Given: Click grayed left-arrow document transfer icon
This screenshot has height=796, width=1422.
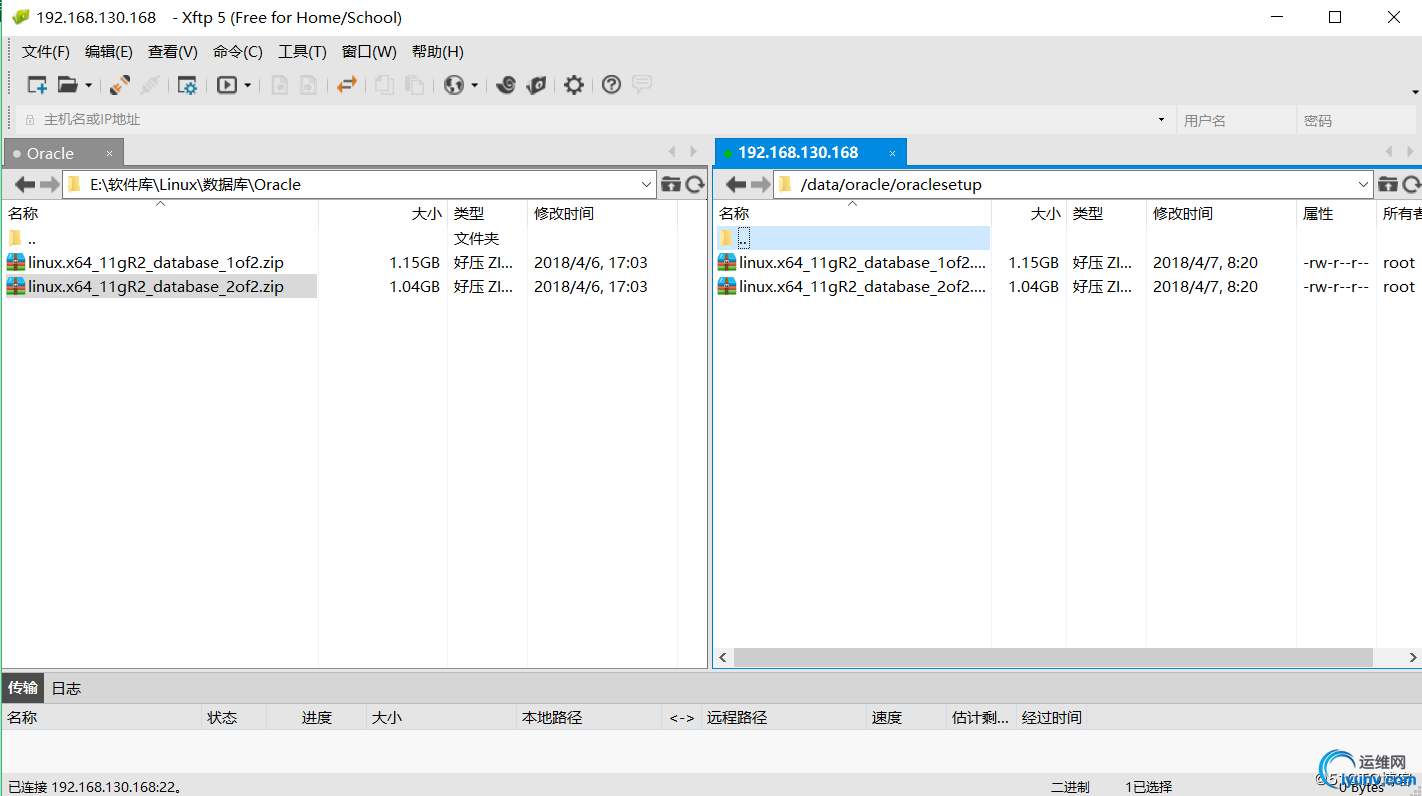Looking at the screenshot, I should point(280,85).
